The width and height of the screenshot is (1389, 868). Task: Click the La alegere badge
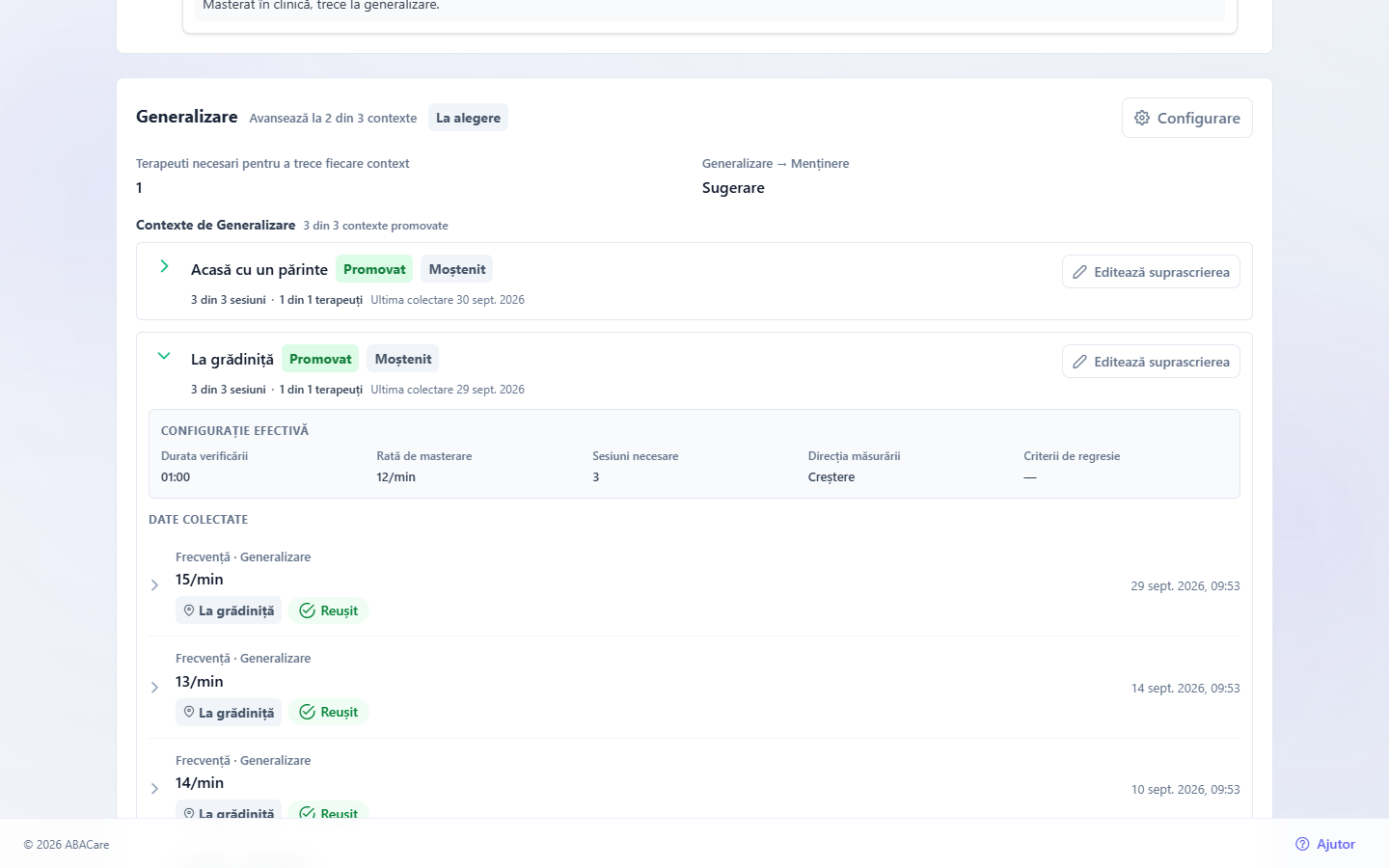click(x=468, y=118)
